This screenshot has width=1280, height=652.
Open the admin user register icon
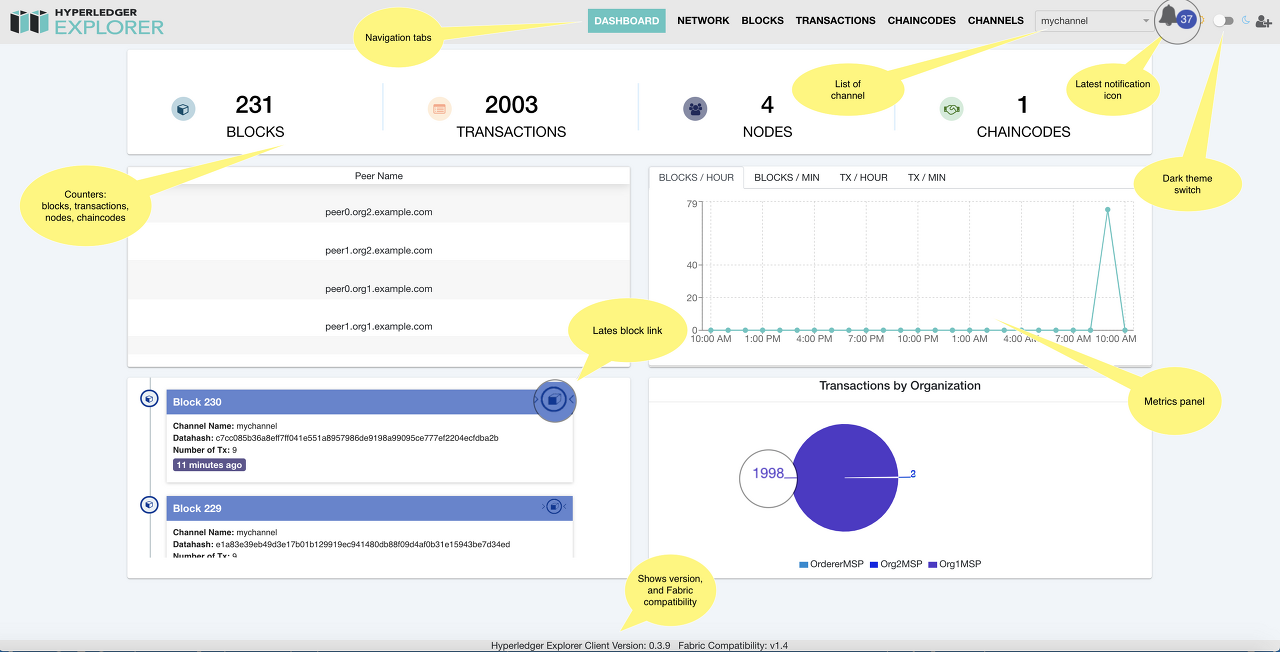pos(1263,20)
